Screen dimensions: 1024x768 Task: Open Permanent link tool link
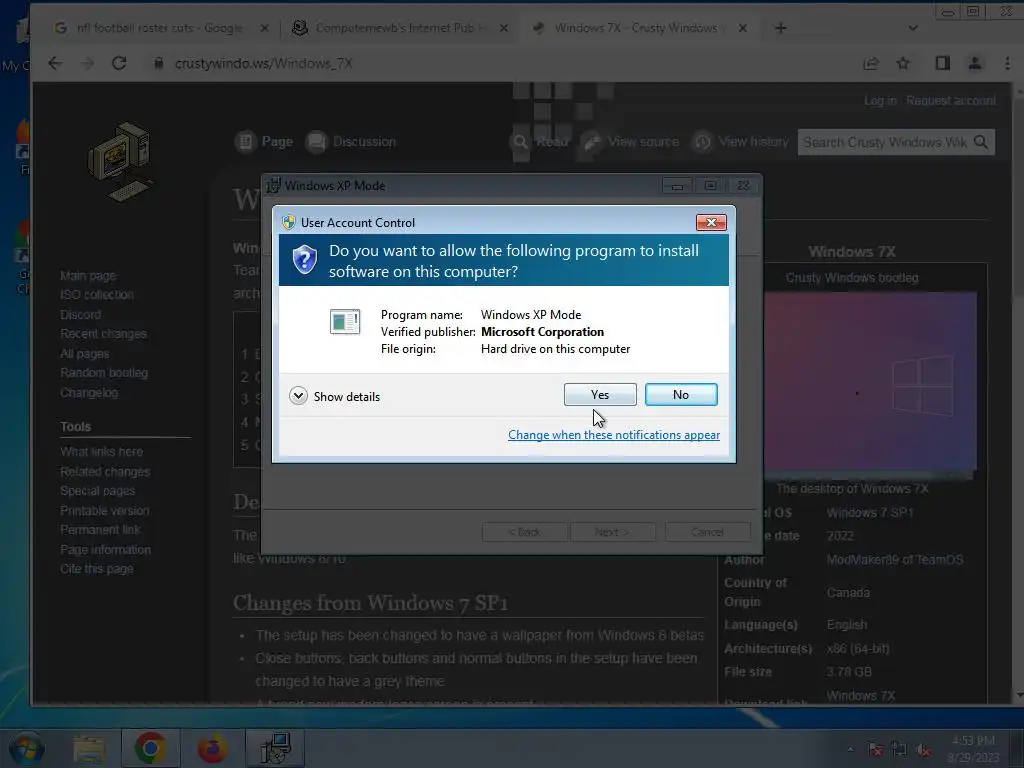tap(100, 530)
